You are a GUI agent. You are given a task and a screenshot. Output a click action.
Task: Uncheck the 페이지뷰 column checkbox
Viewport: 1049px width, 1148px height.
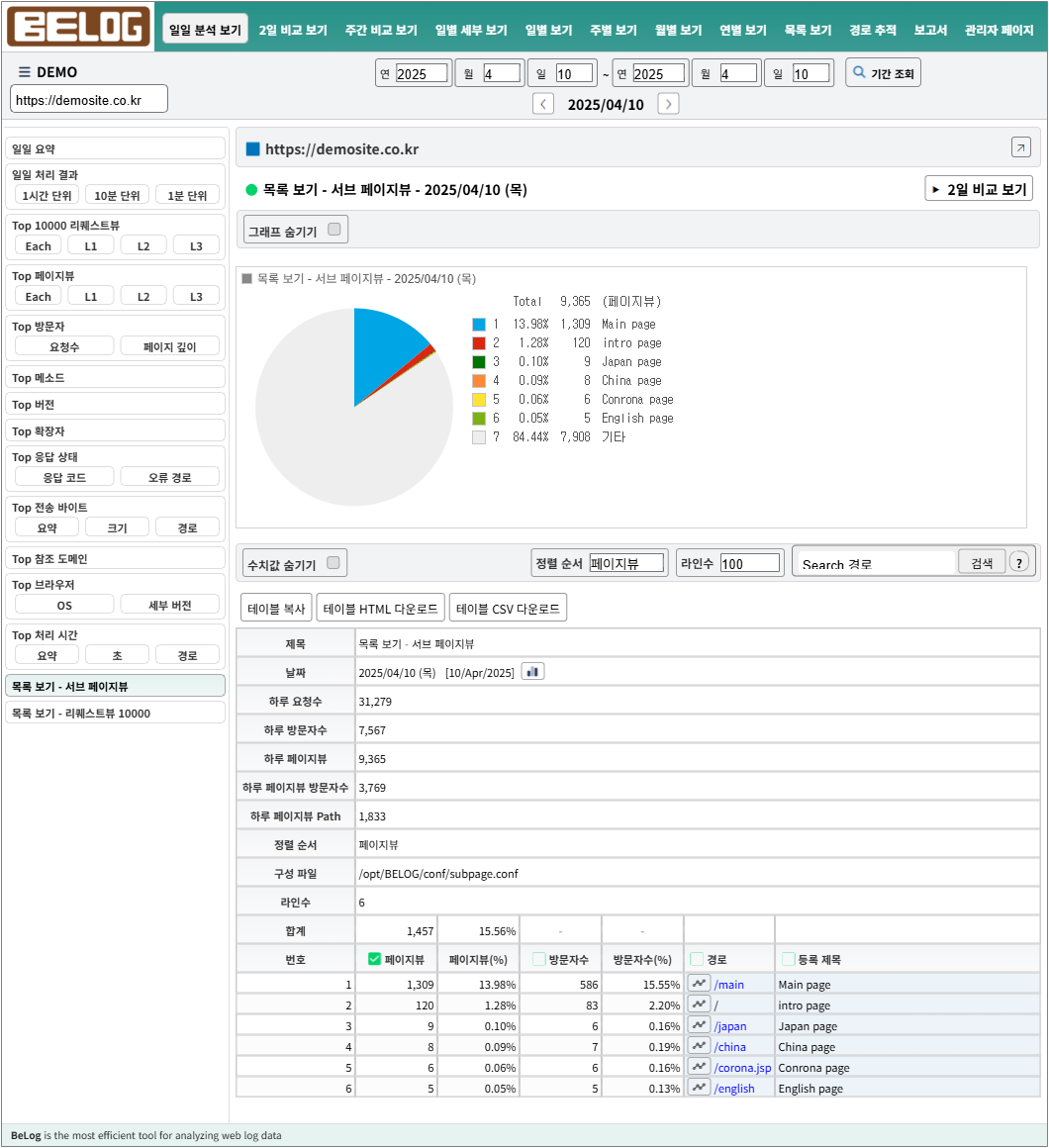tap(375, 959)
